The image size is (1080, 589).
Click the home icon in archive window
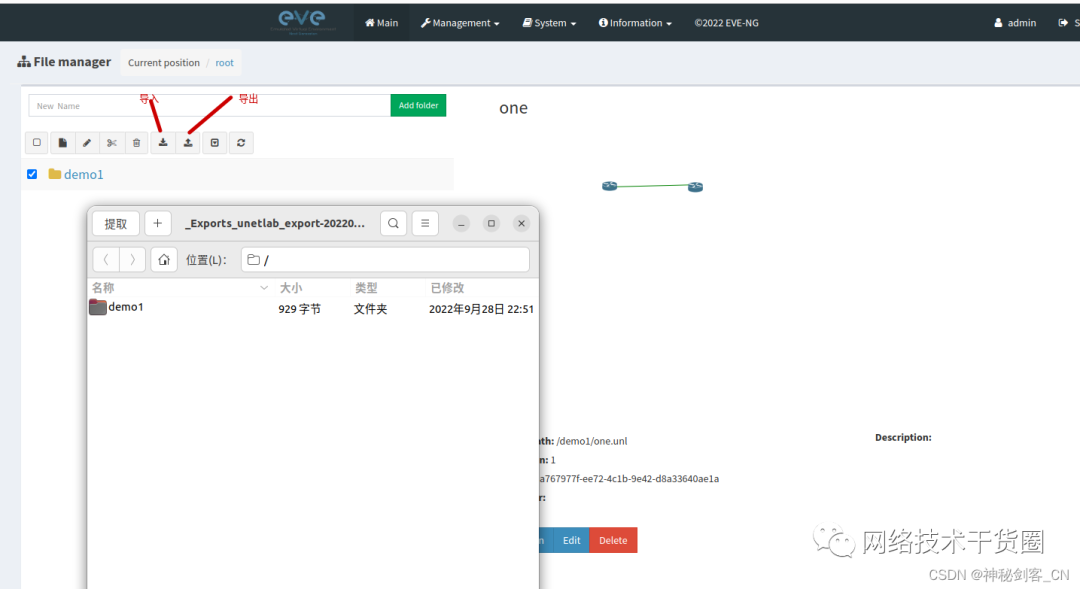pos(164,260)
